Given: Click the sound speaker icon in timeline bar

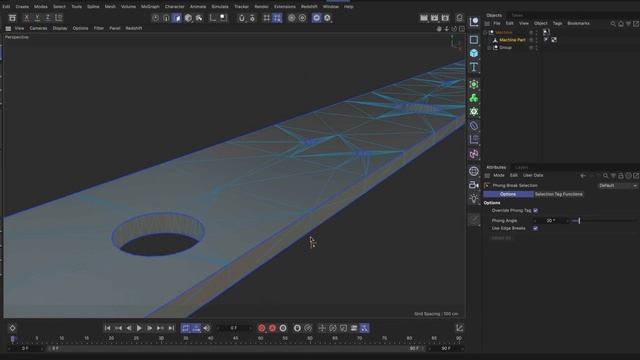Looking at the screenshot, I should (207, 328).
